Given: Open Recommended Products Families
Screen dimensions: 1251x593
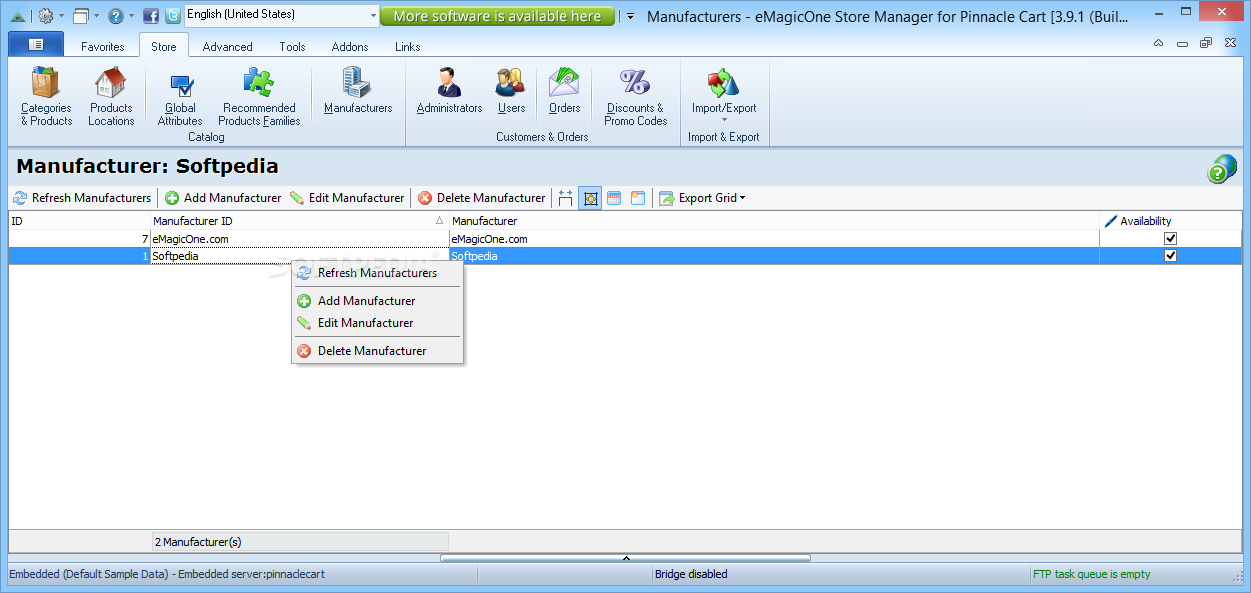Looking at the screenshot, I should [259, 97].
